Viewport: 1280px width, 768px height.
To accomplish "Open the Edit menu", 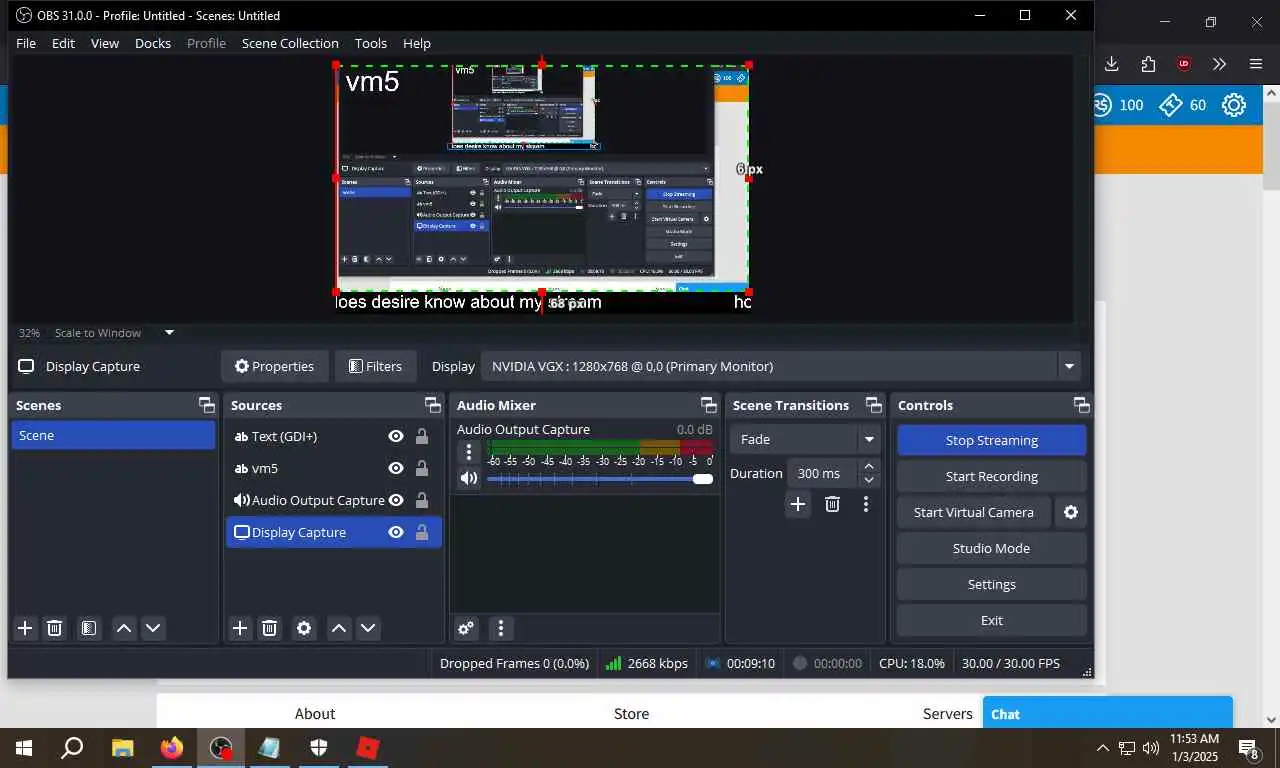I will click(x=63, y=43).
